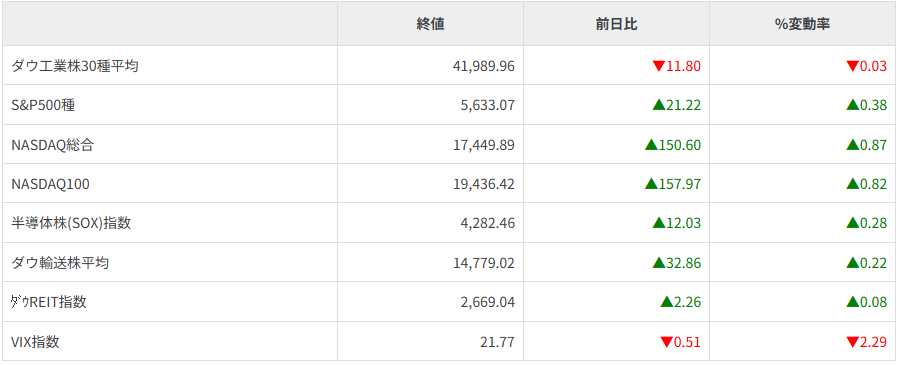Click the red down arrow beside VIX 2.29
The width and height of the screenshot is (898, 366).
[x=852, y=343]
